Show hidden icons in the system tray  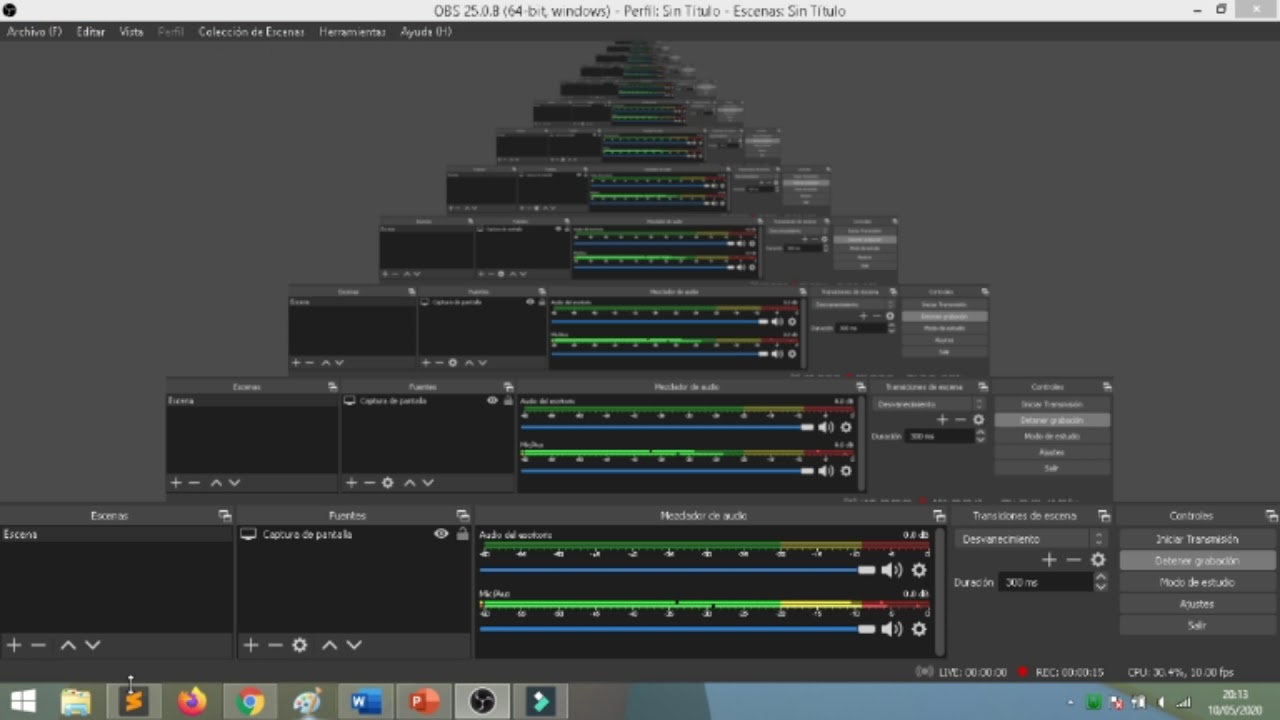point(1071,702)
